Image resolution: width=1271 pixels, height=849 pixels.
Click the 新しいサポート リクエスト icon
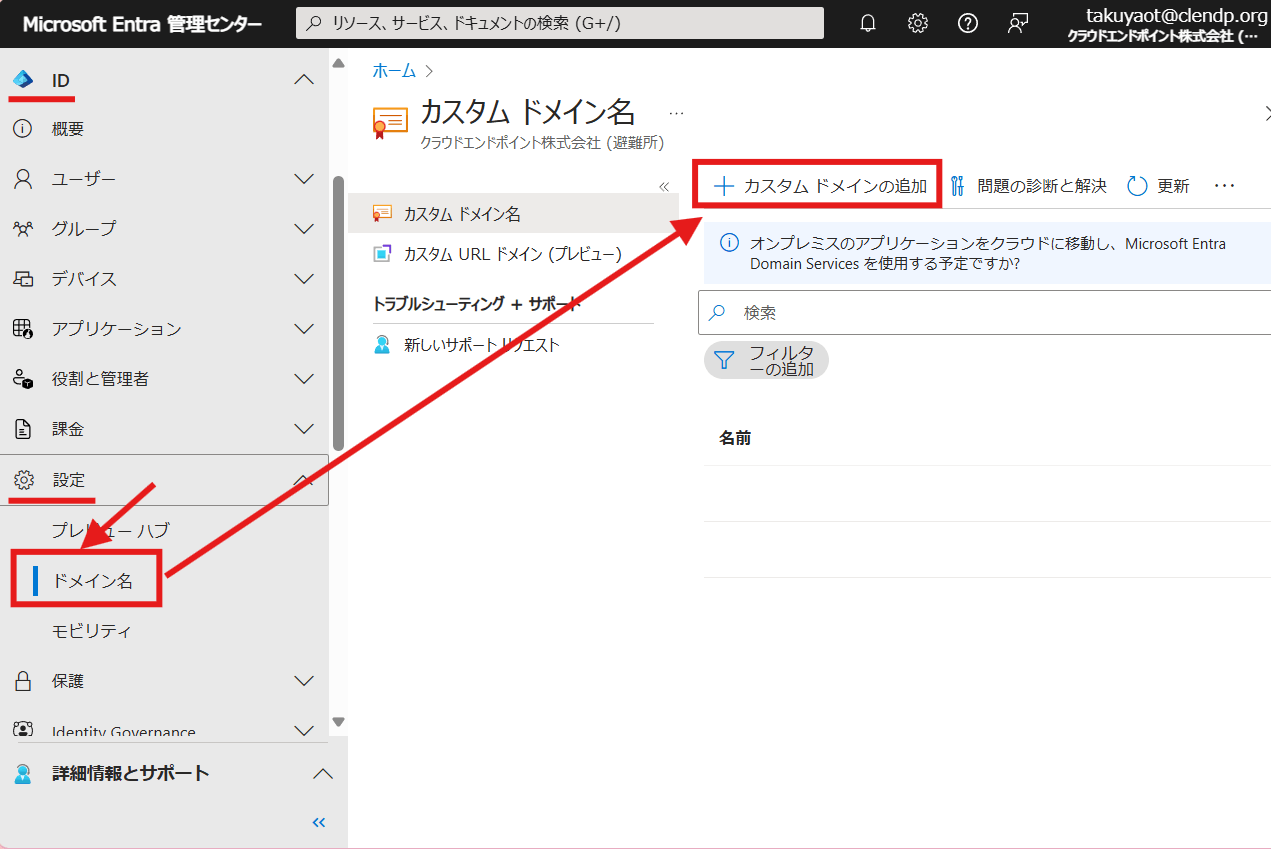[382, 345]
